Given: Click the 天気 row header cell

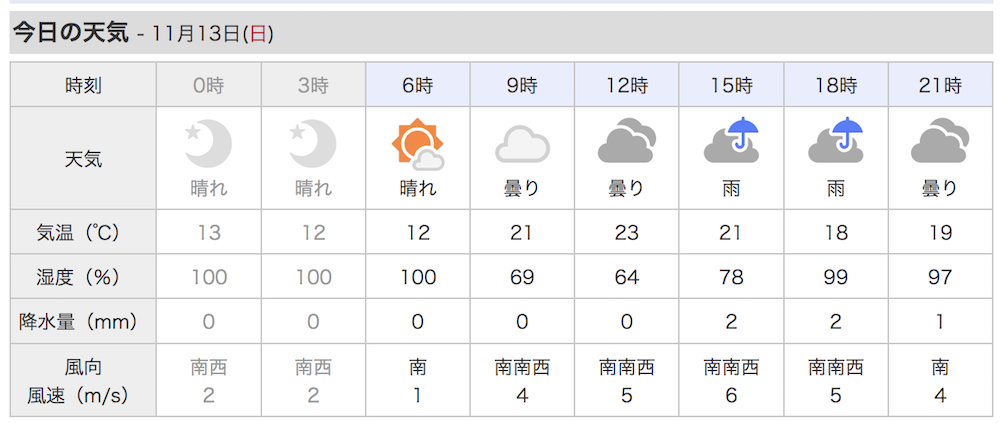Looking at the screenshot, I should [x=83, y=158].
